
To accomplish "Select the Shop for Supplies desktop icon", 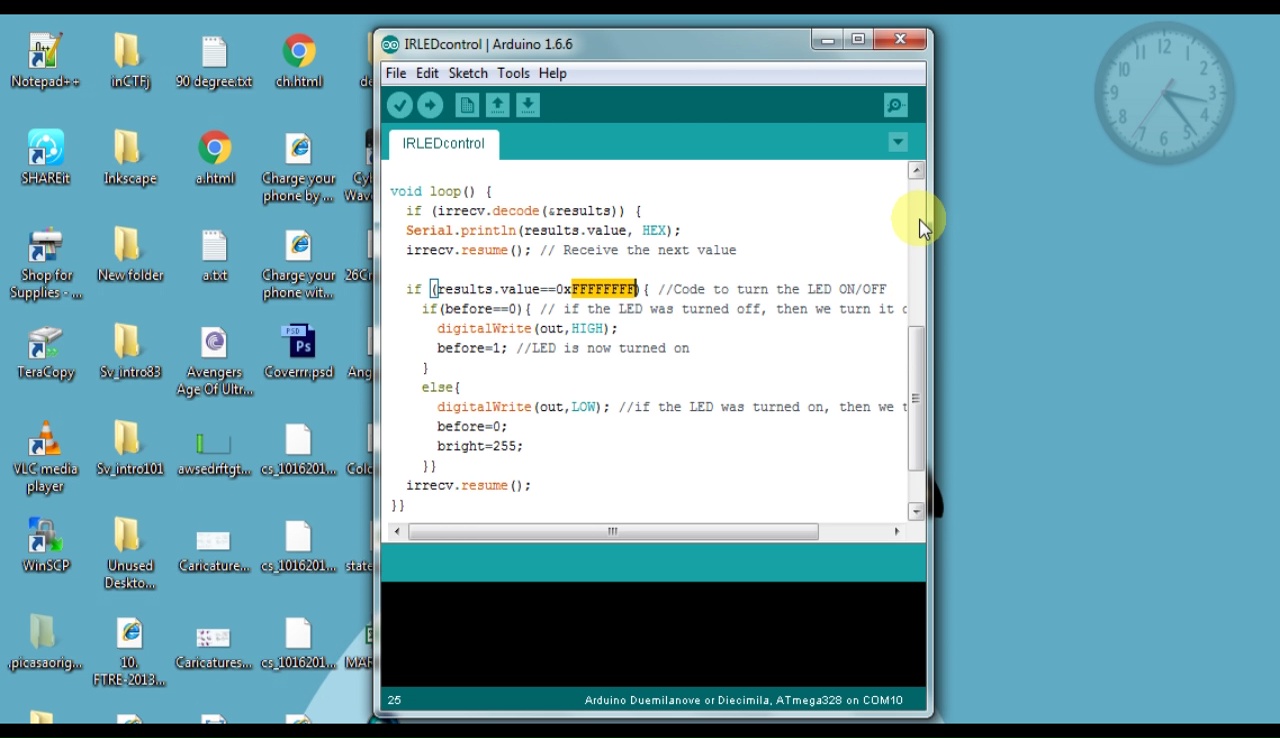I will [45, 264].
